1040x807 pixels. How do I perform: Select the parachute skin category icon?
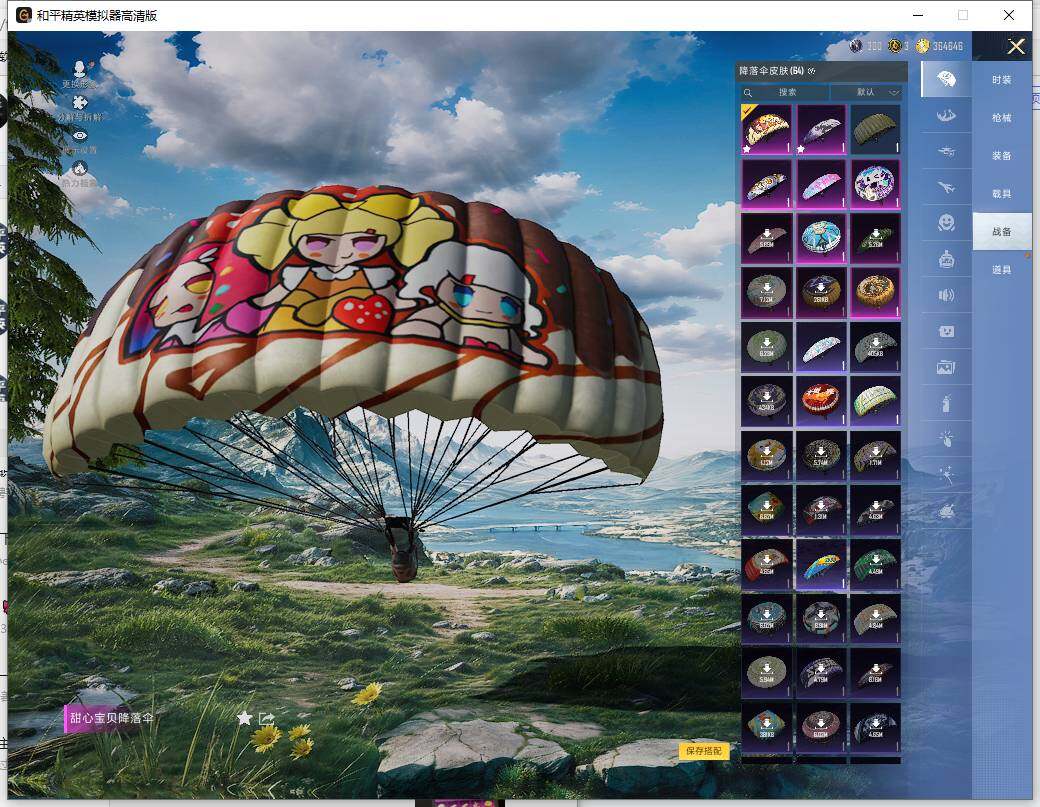click(x=946, y=80)
